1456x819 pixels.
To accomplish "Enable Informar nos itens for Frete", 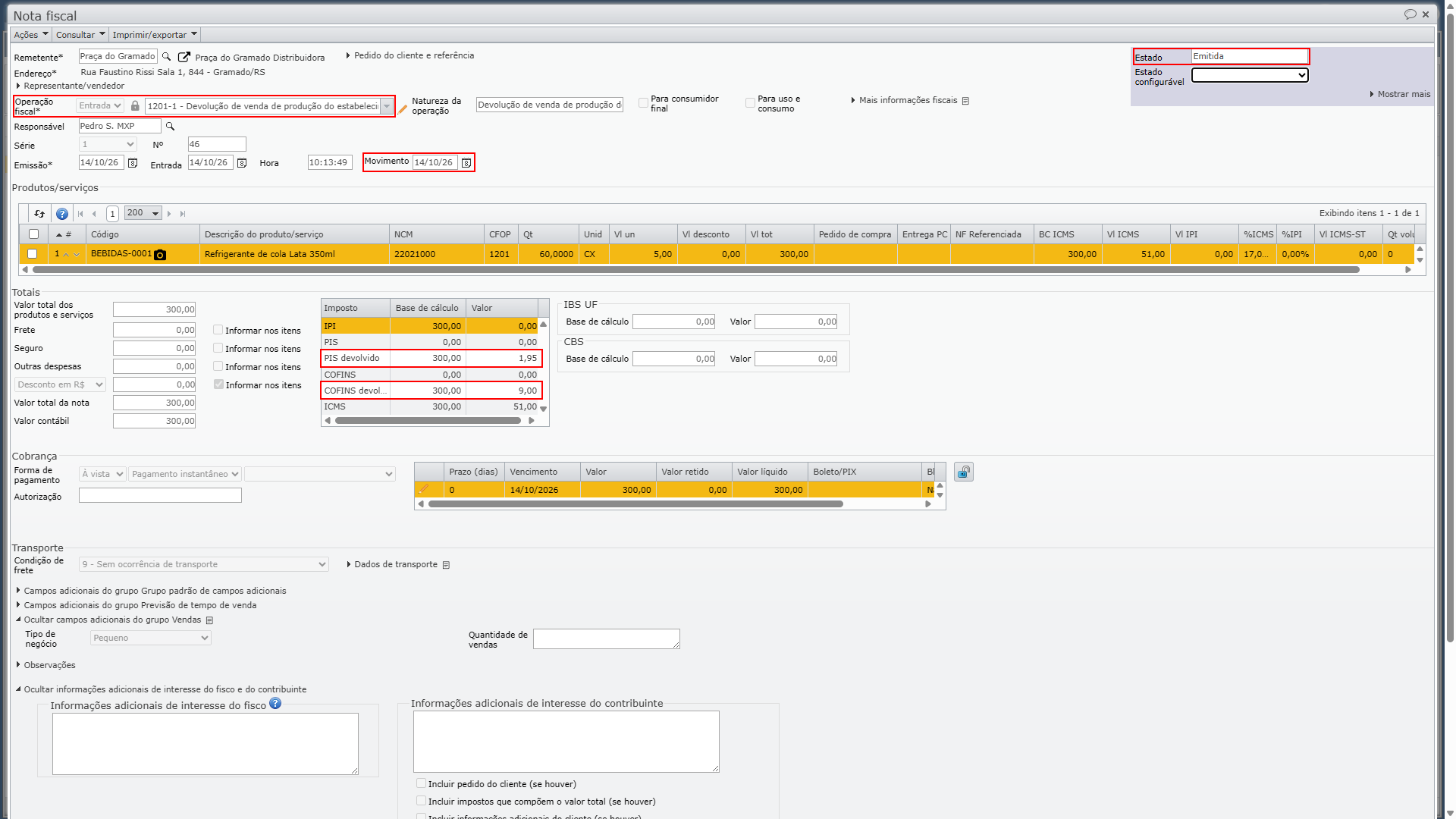I will pos(218,330).
